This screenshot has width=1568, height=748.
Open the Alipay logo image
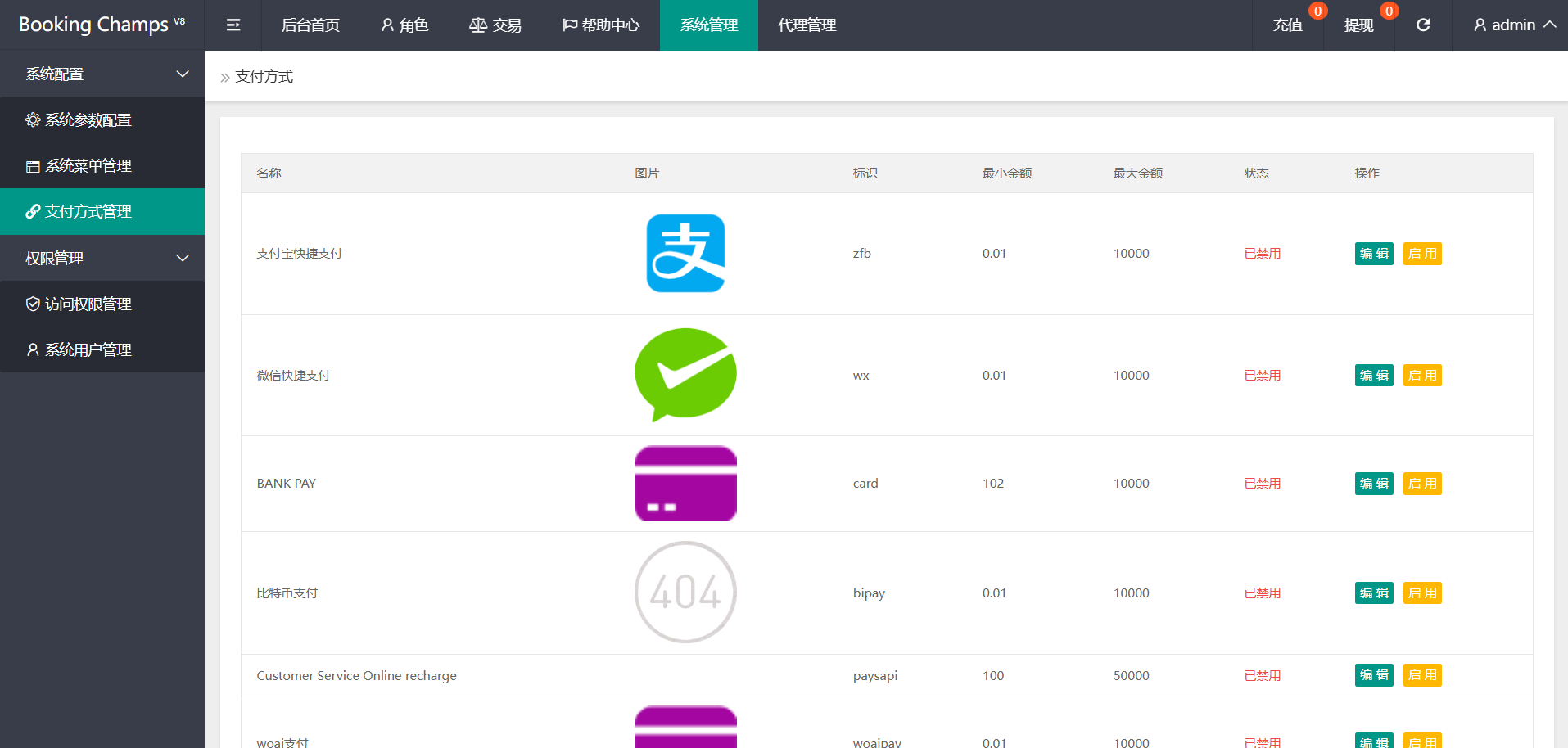tap(685, 254)
